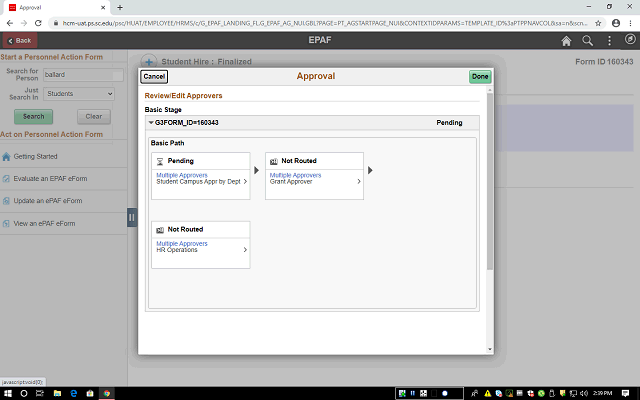Click the arrow after the Grant Approver card
Viewport: 640px width, 400px height.
point(370,170)
